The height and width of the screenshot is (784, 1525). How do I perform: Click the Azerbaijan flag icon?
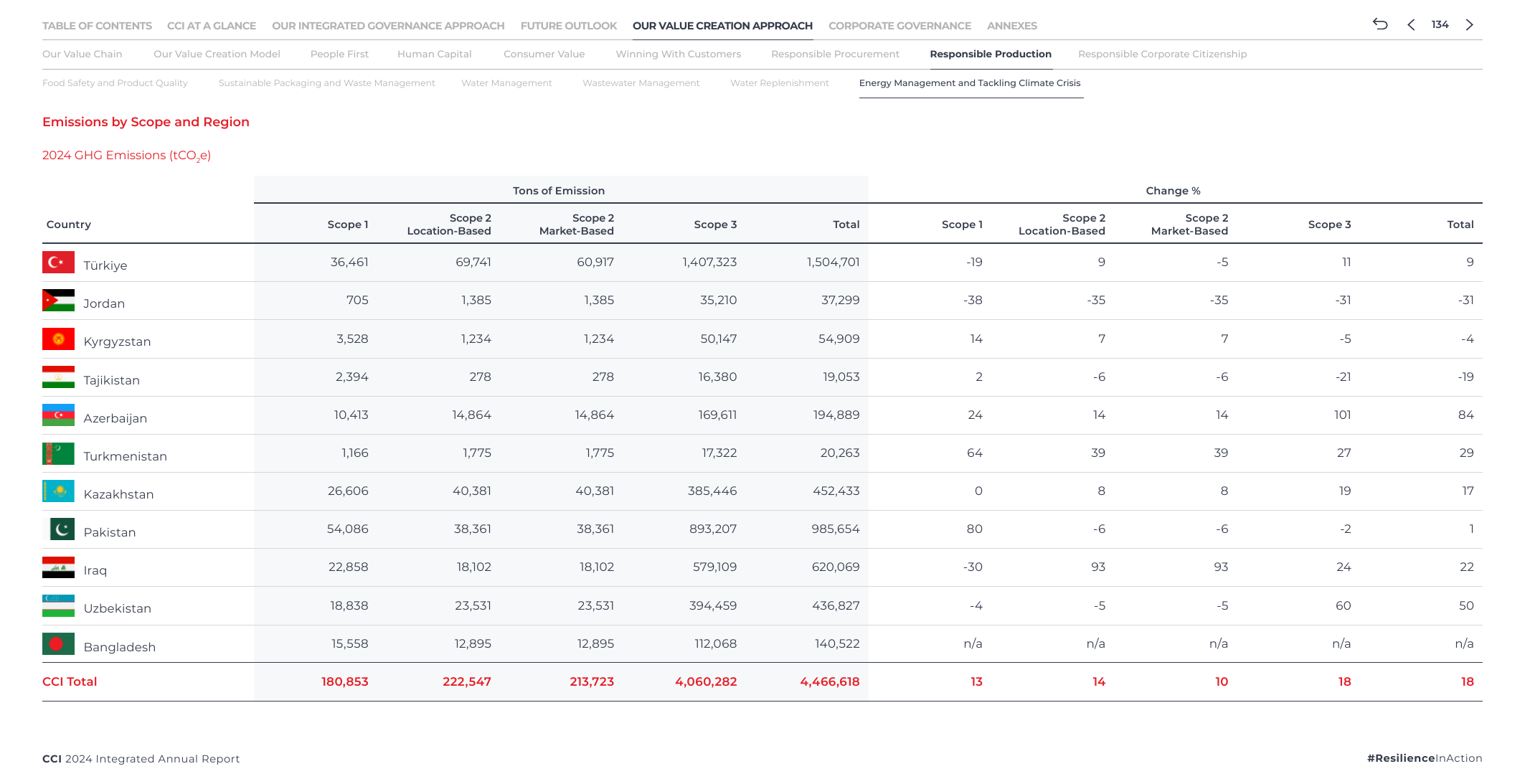pyautogui.click(x=58, y=415)
